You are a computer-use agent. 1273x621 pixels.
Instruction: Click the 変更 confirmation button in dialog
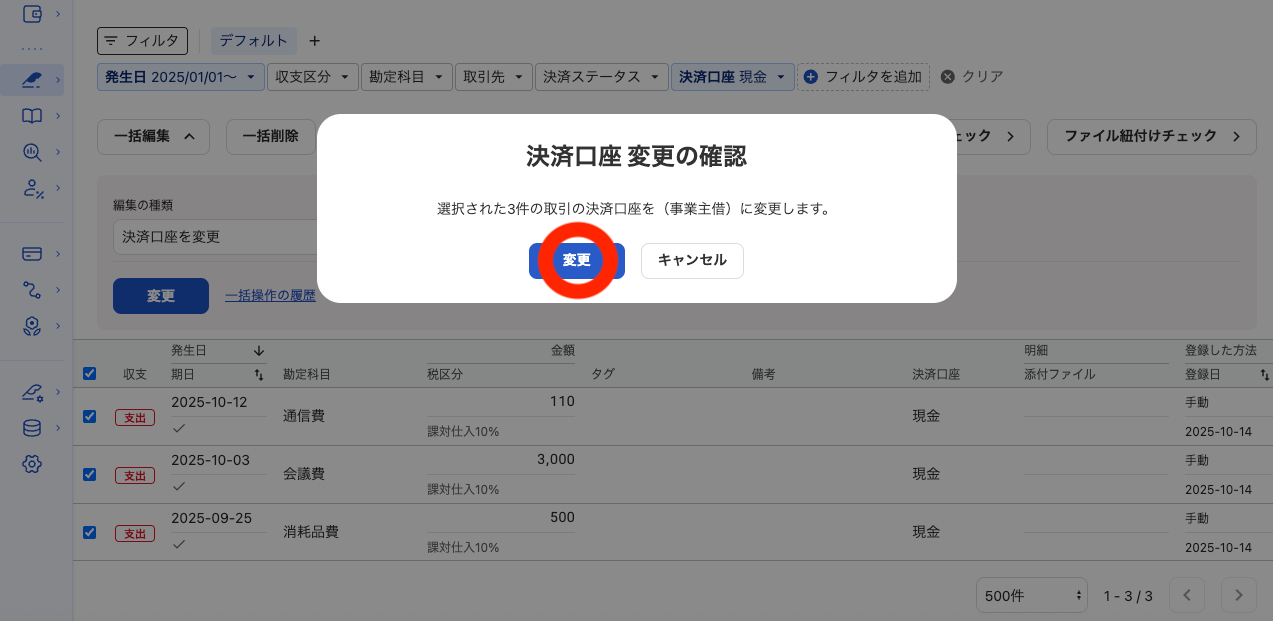click(x=577, y=260)
